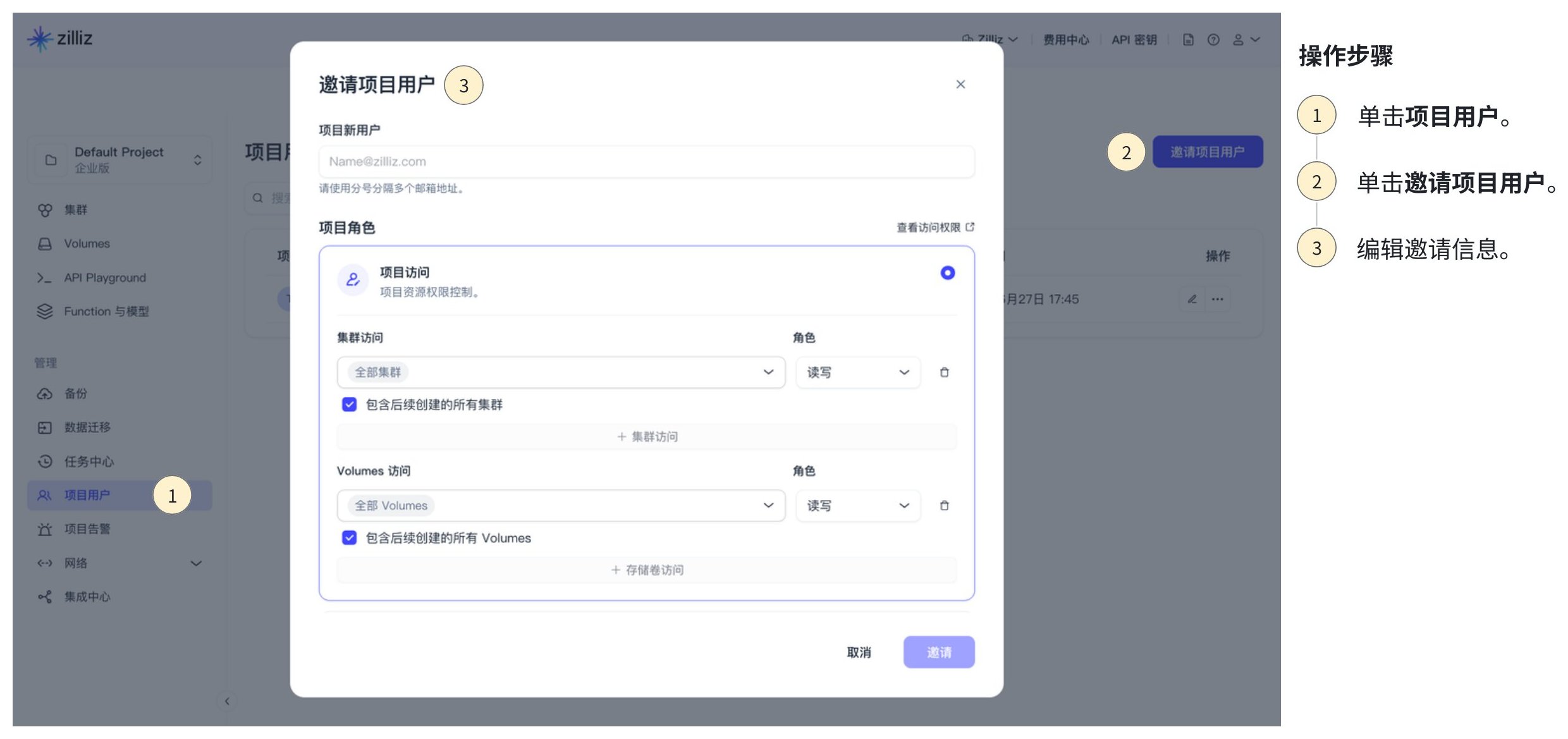Image resolution: width=1568 pixels, height=739 pixels.
Task: Select the 项目访问 radio button
Action: point(947,272)
